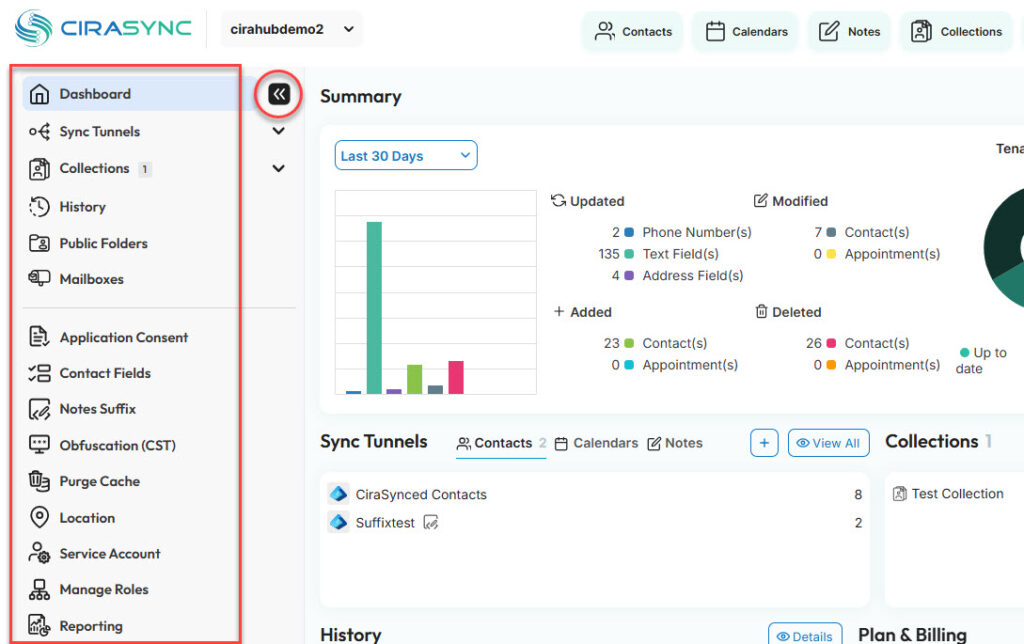Click the tall green Text Field(s) bar
The width and height of the screenshot is (1024, 644).
374,308
